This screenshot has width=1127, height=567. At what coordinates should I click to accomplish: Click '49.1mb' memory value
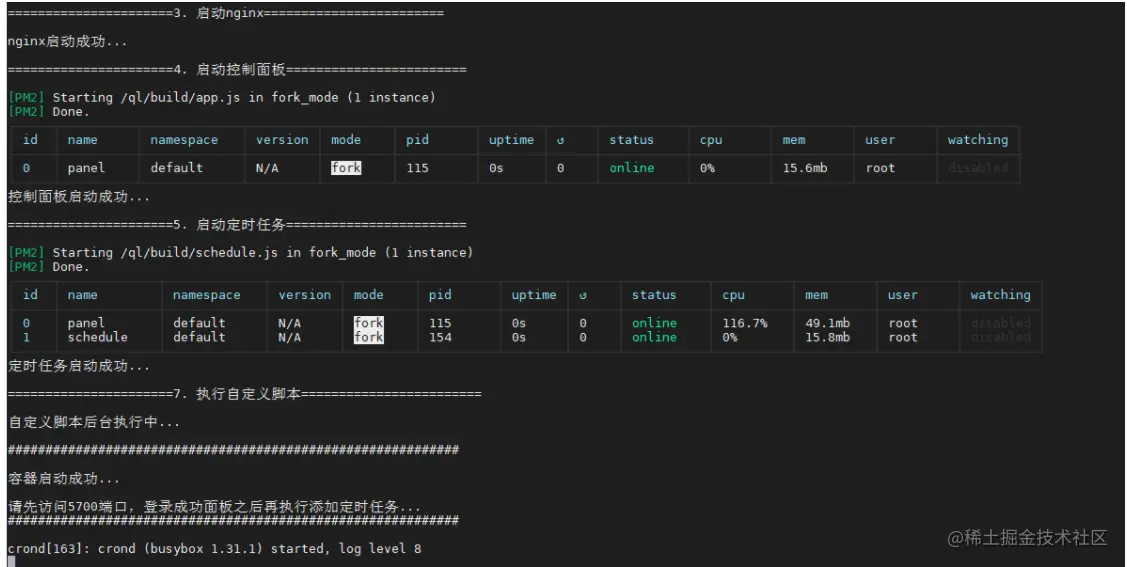pyautogui.click(x=827, y=323)
